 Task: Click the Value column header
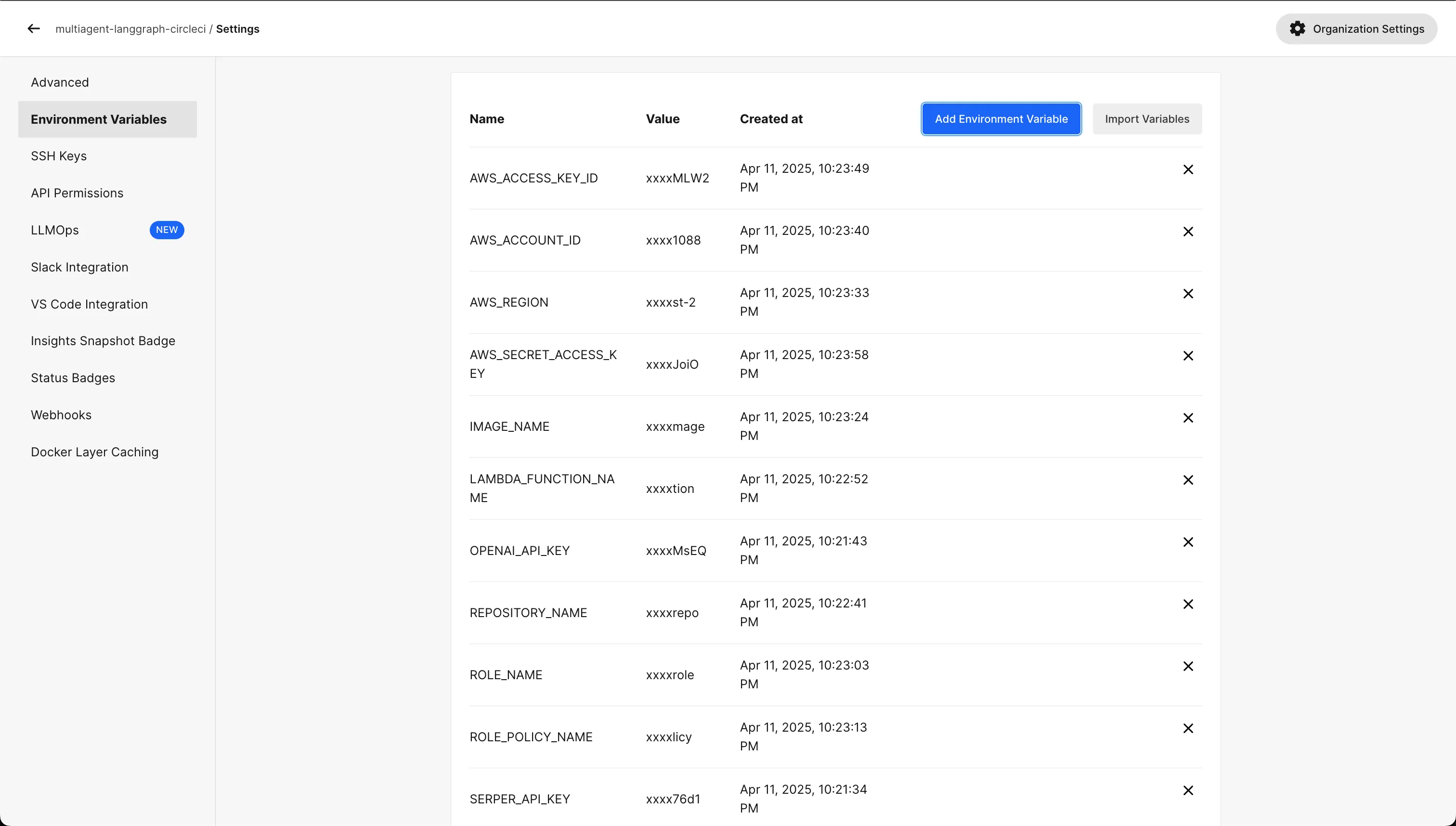click(662, 119)
